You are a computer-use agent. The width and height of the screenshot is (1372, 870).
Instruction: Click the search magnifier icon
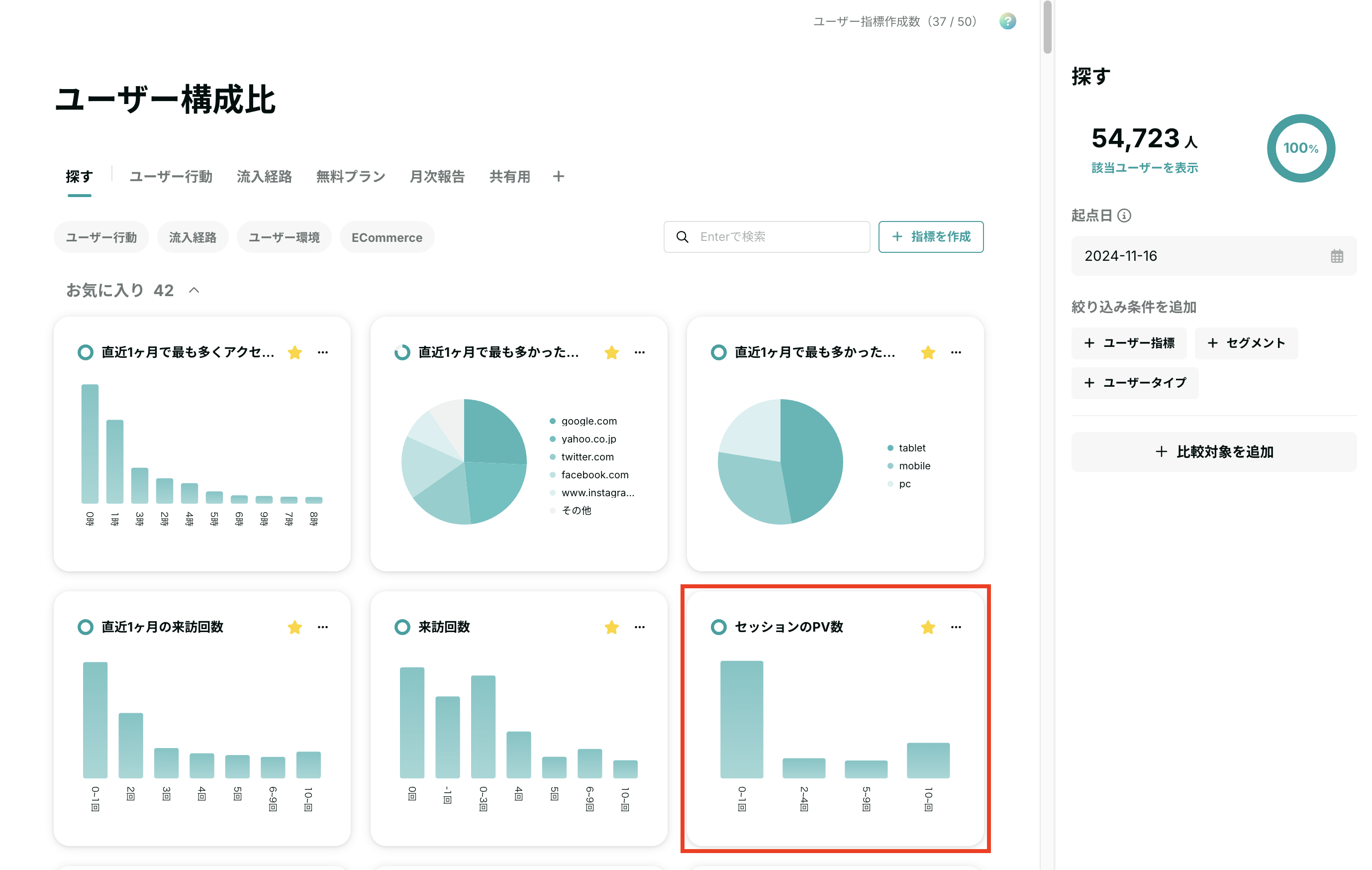click(x=682, y=236)
